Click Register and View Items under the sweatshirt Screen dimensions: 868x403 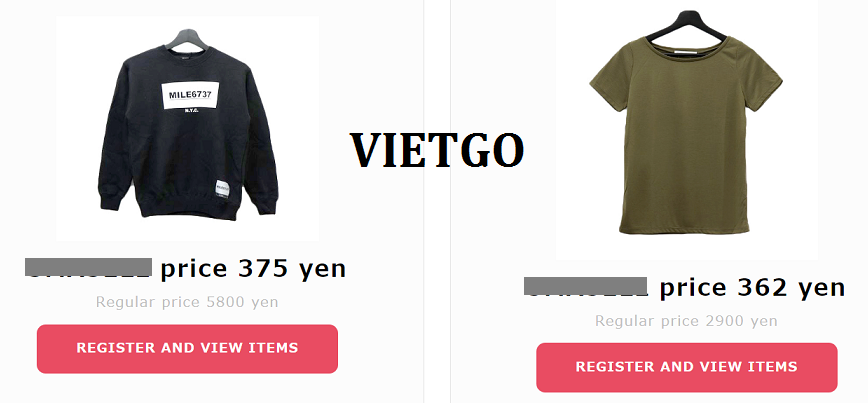[x=187, y=349]
